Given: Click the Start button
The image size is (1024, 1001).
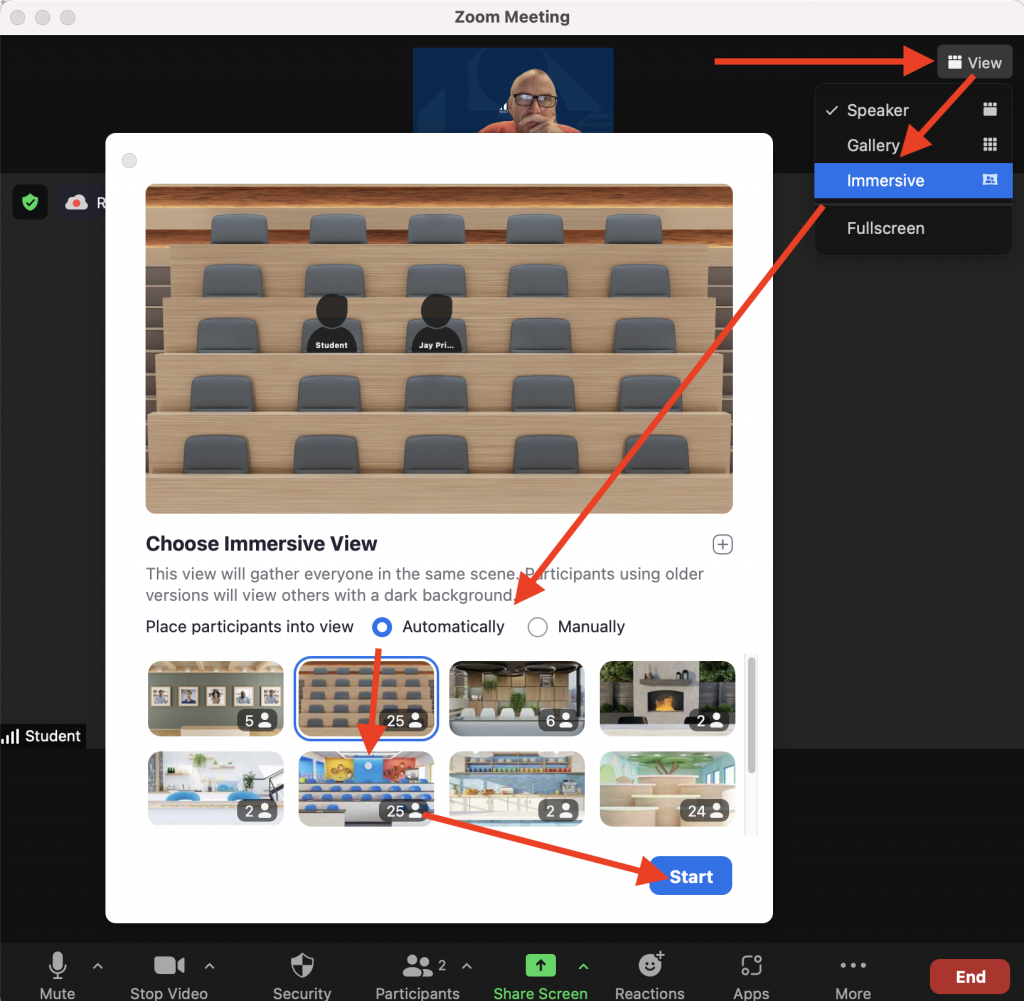Looking at the screenshot, I should (691, 876).
